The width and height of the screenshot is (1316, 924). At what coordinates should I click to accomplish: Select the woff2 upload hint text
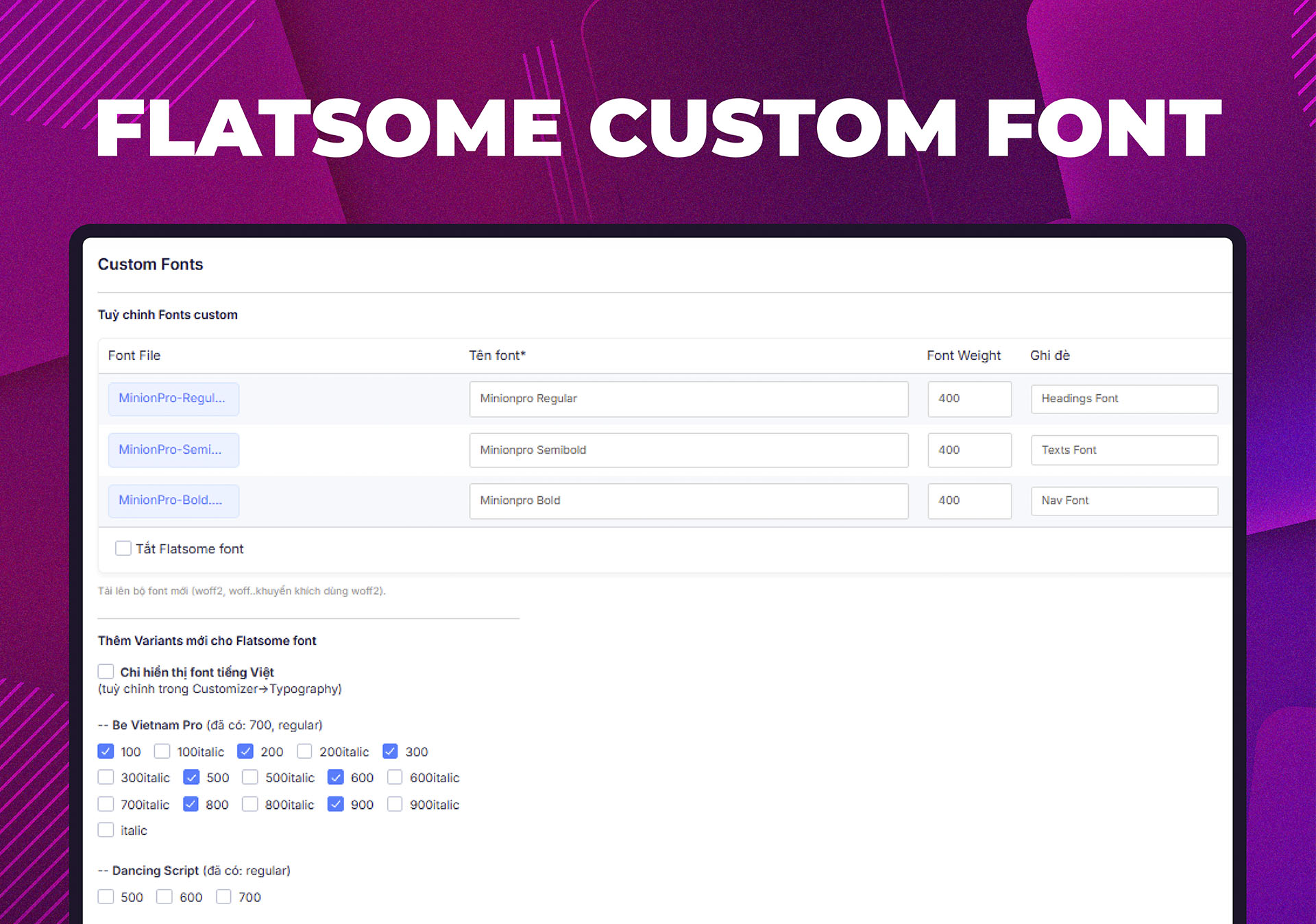(242, 591)
